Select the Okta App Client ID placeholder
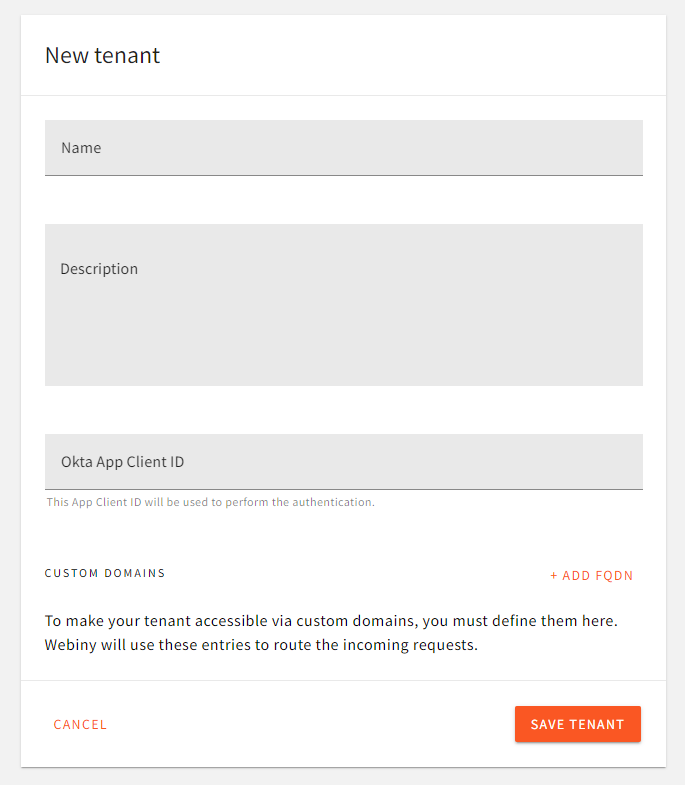The width and height of the screenshot is (685, 785). pyautogui.click(x=122, y=462)
